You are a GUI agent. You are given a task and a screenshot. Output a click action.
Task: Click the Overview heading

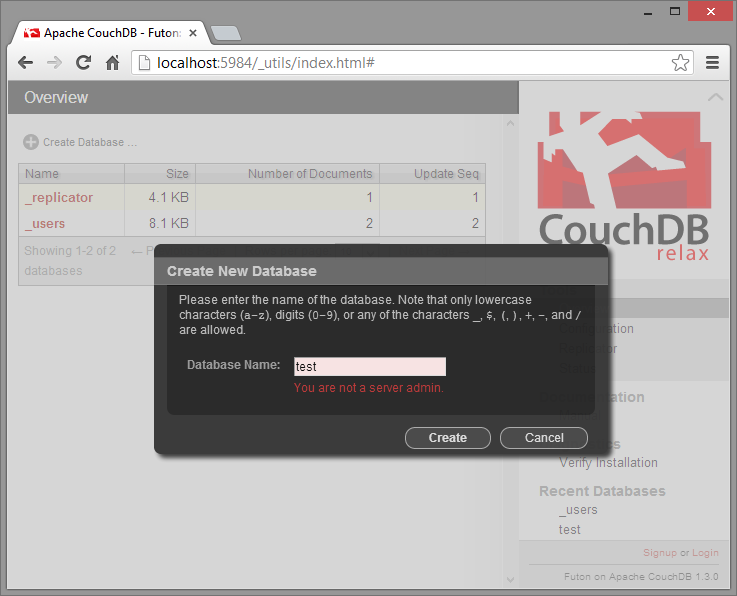click(x=56, y=97)
